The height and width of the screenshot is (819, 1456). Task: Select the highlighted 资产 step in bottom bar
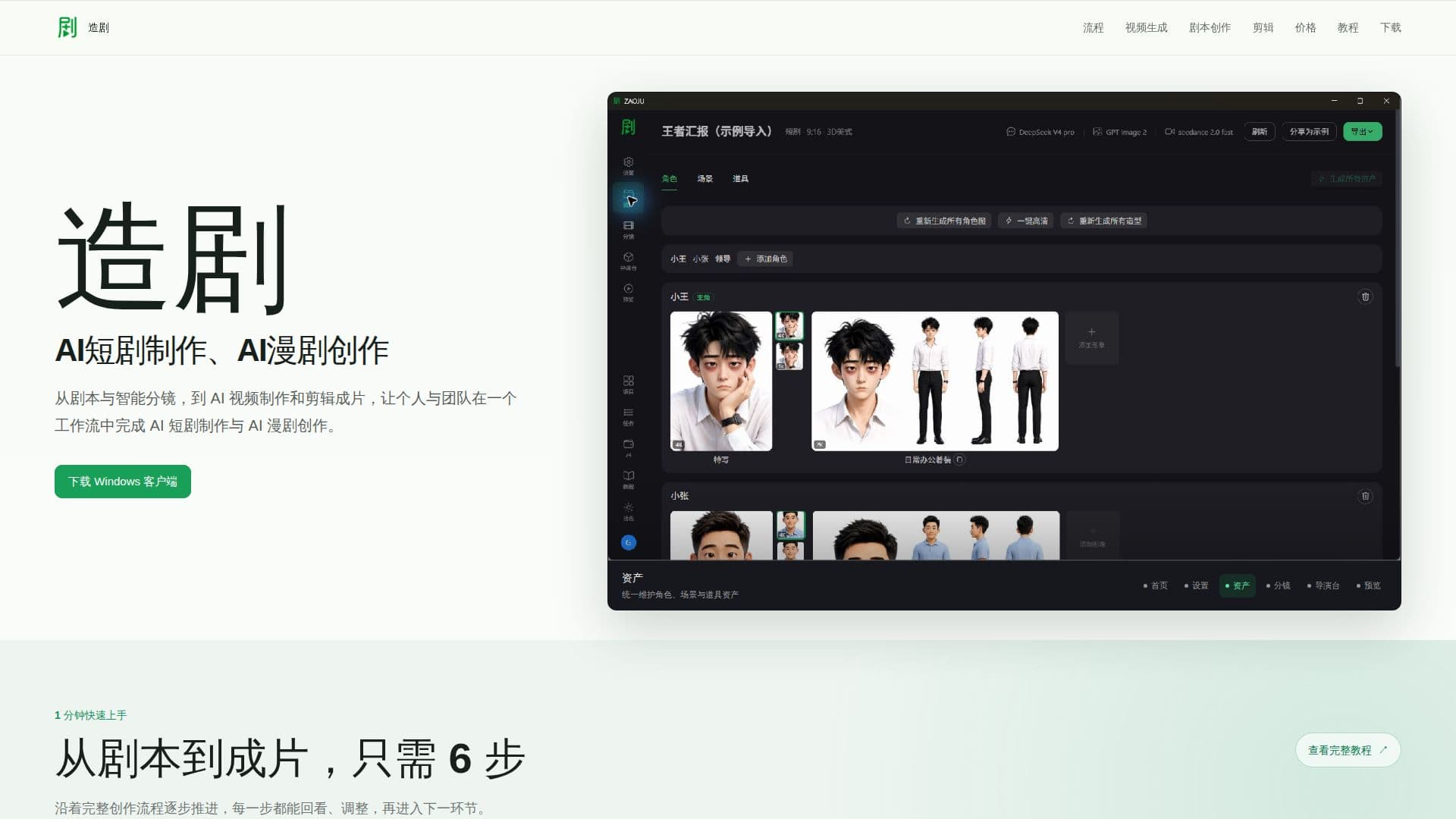coord(1238,586)
